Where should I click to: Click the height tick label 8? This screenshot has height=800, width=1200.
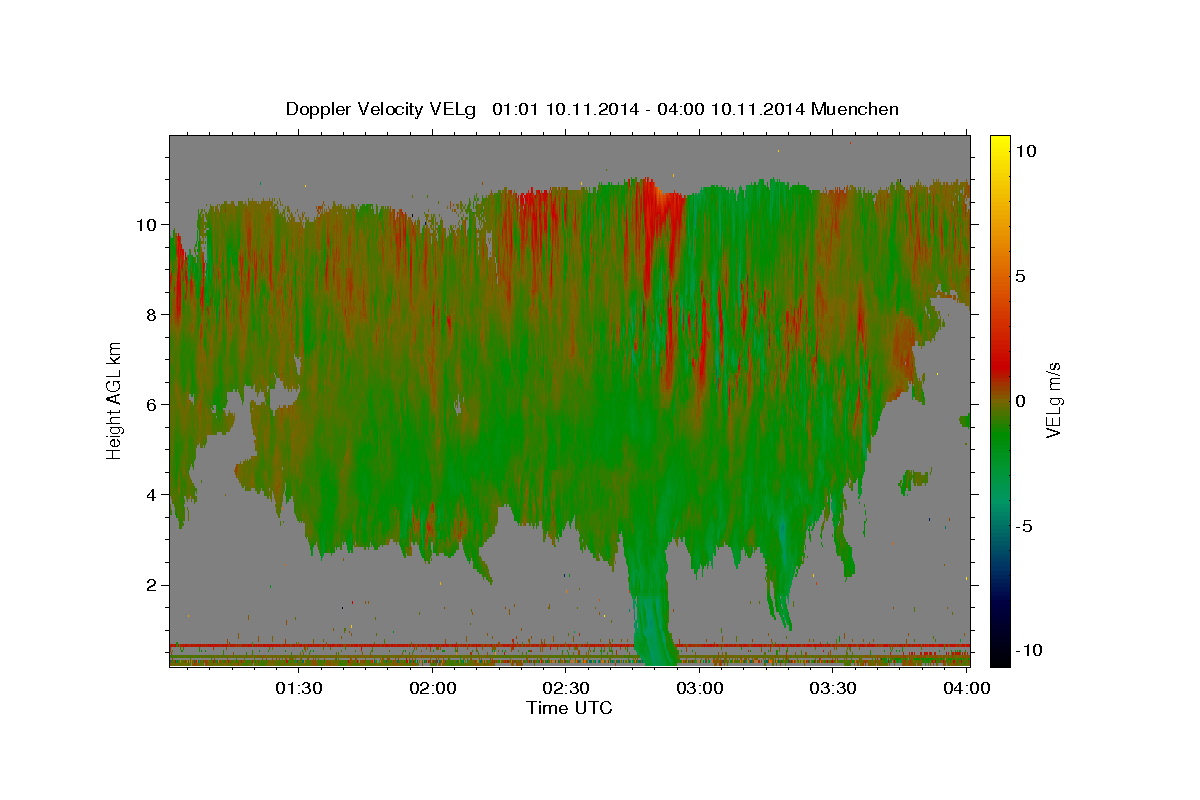coord(153,314)
